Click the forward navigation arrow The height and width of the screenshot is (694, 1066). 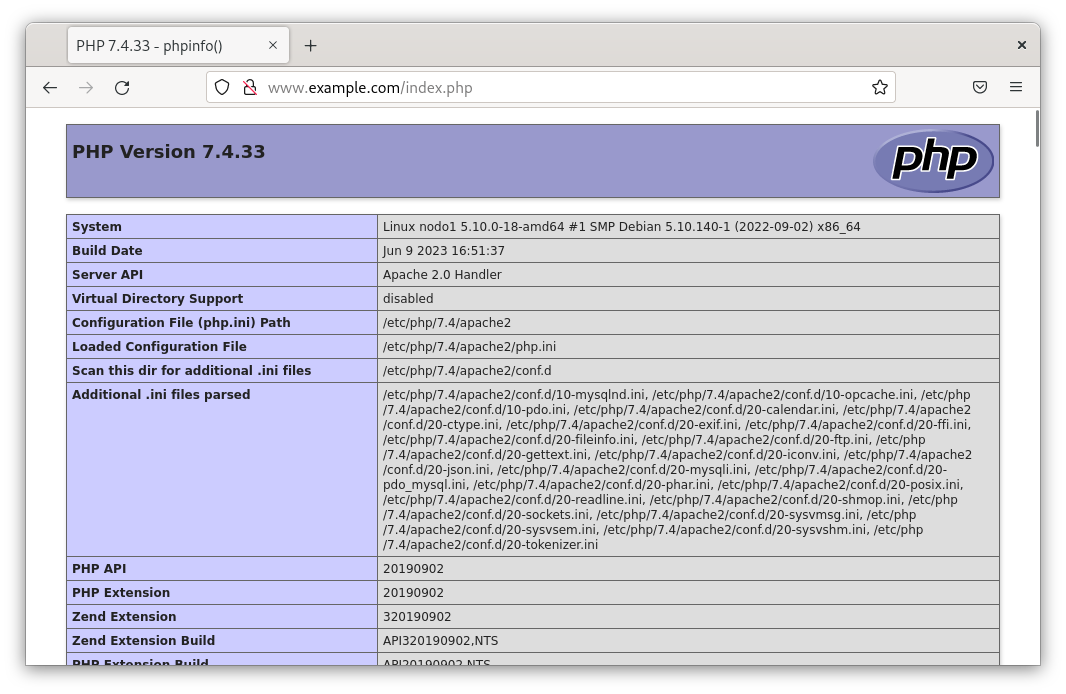[86, 88]
